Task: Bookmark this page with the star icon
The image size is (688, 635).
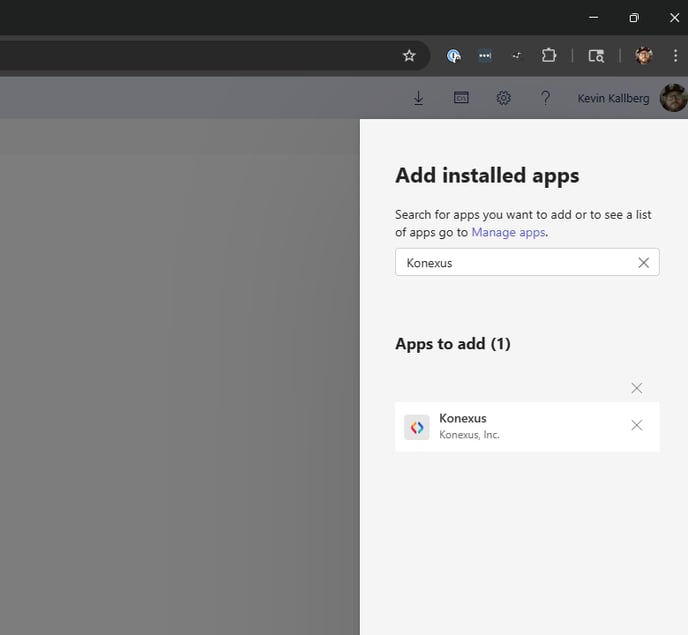Action: (x=409, y=56)
